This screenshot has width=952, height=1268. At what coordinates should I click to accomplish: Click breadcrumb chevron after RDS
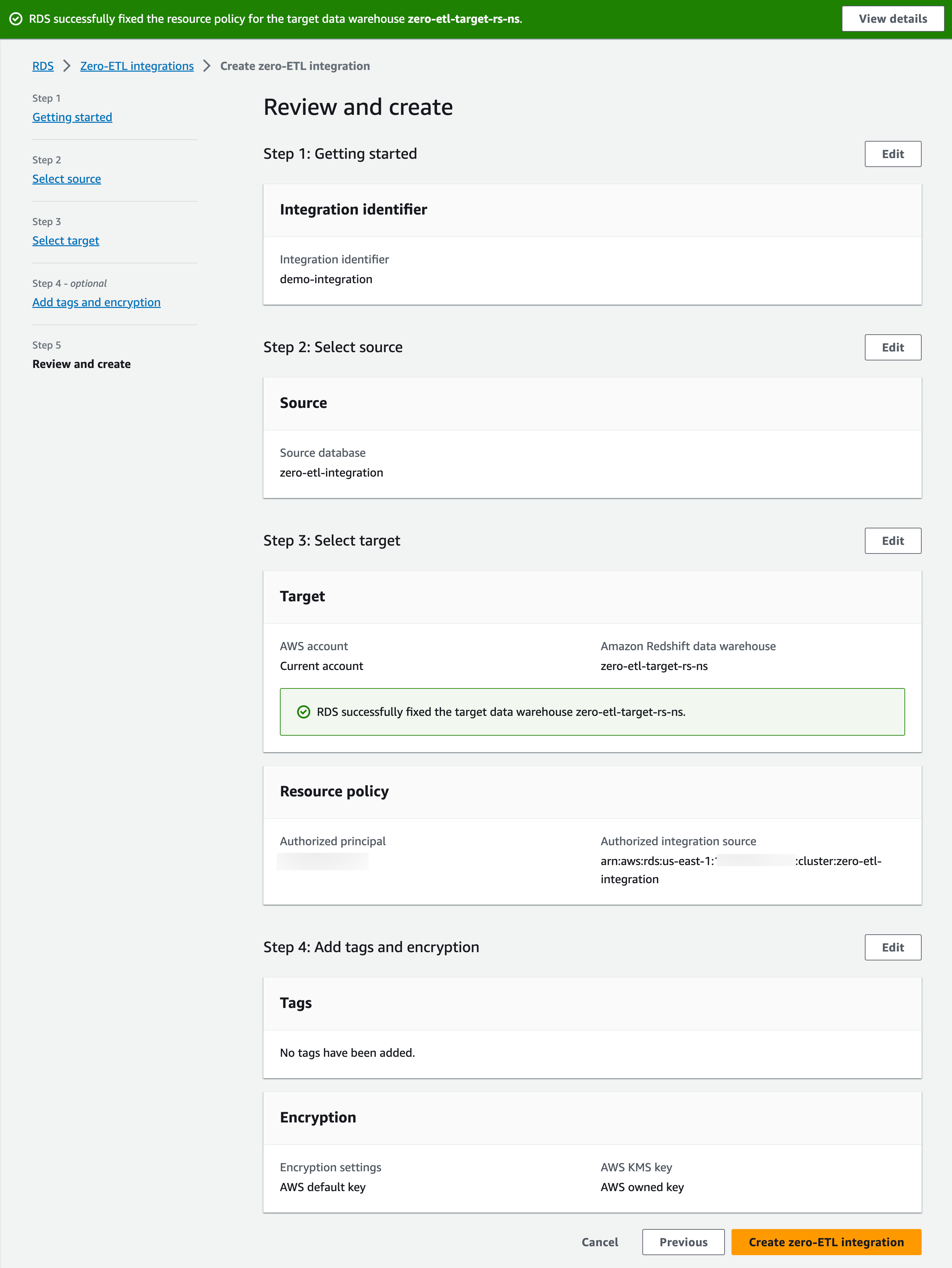pyautogui.click(x=67, y=66)
